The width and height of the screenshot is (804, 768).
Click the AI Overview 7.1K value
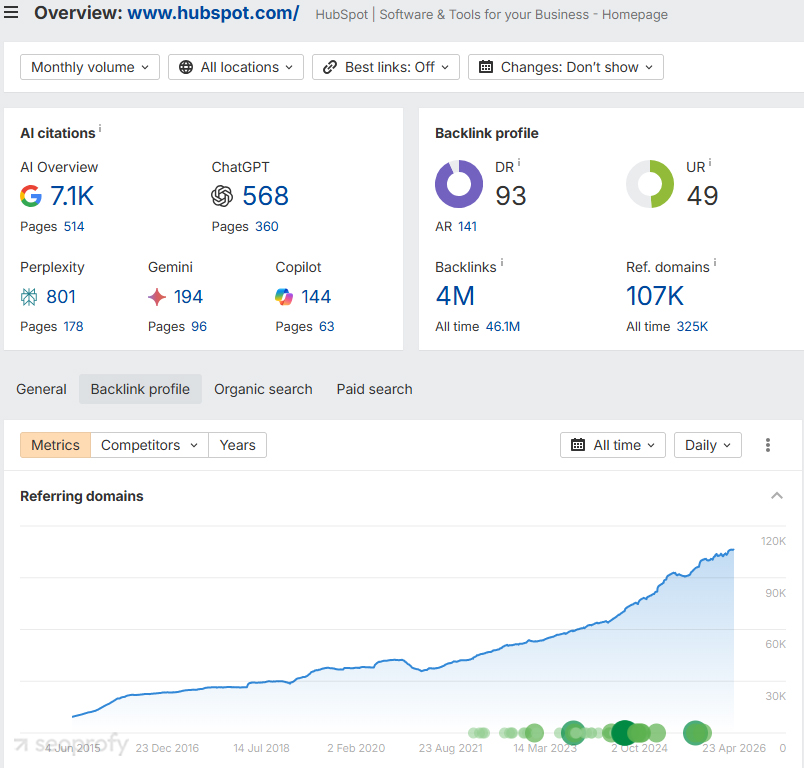coord(72,196)
